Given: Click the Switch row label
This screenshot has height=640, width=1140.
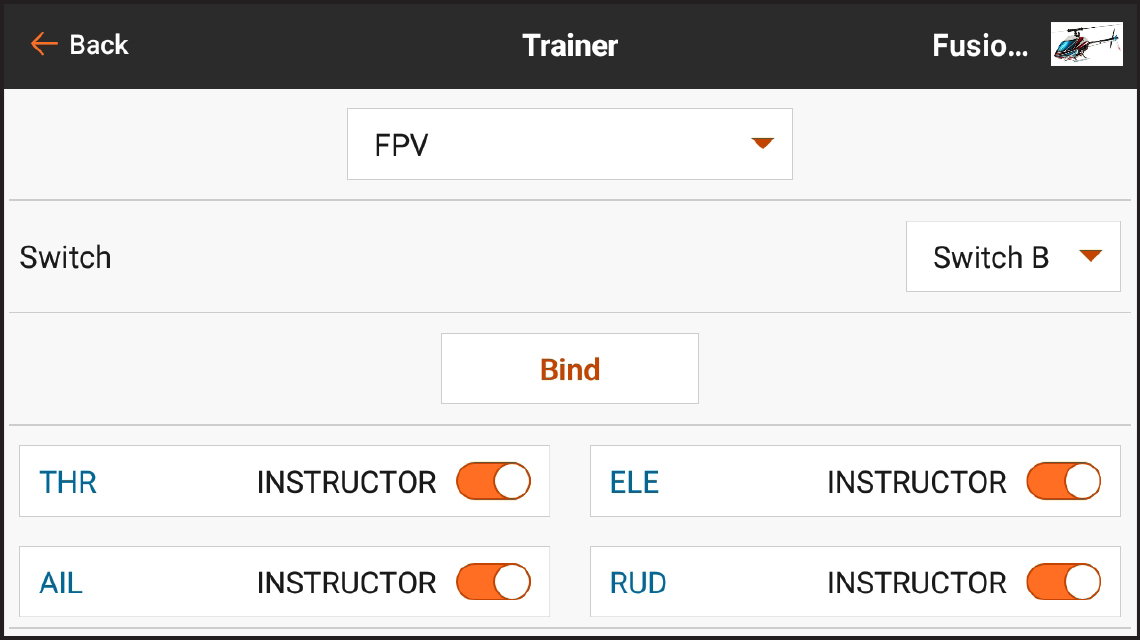Looking at the screenshot, I should tap(65, 257).
